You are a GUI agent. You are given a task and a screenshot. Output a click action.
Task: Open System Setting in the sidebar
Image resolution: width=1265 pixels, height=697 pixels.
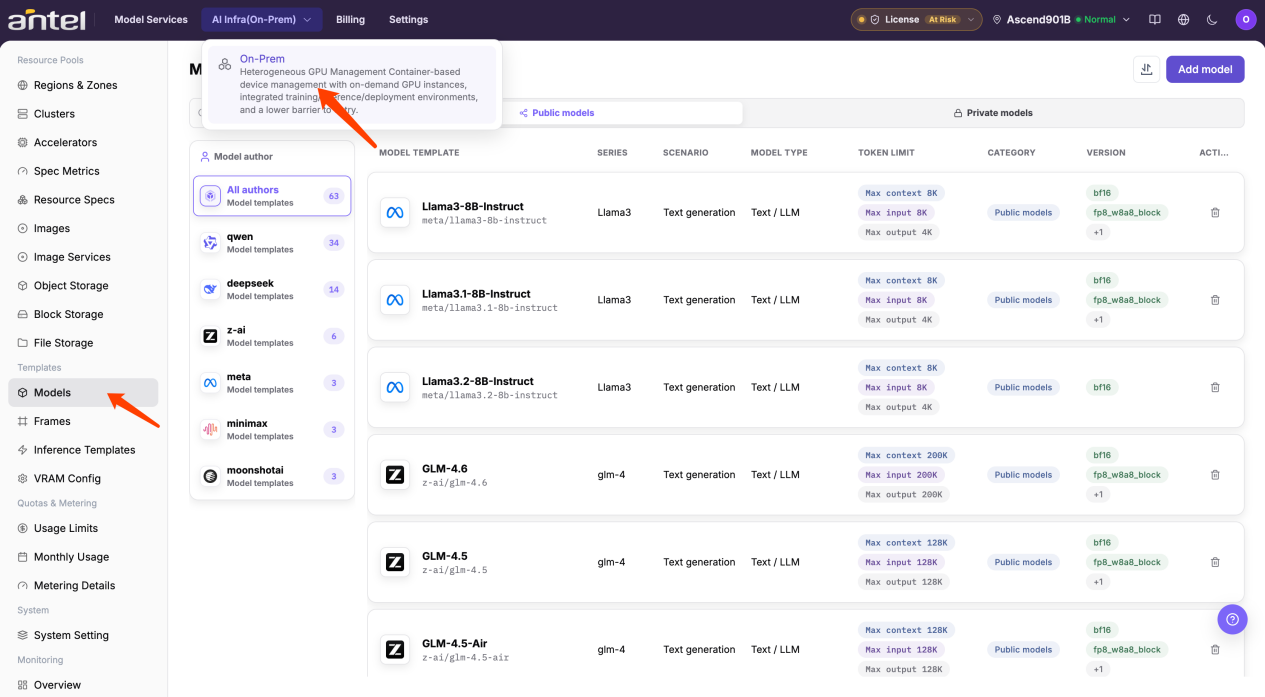coord(83,635)
